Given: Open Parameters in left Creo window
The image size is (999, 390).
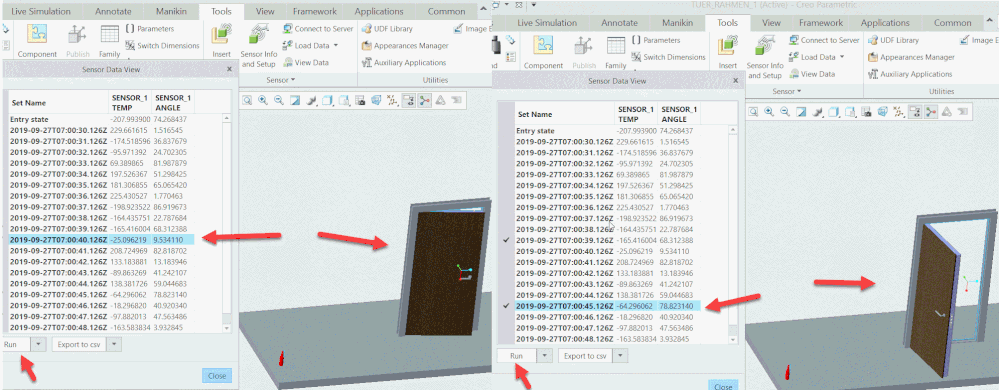Looking at the screenshot, I should tap(150, 29).
